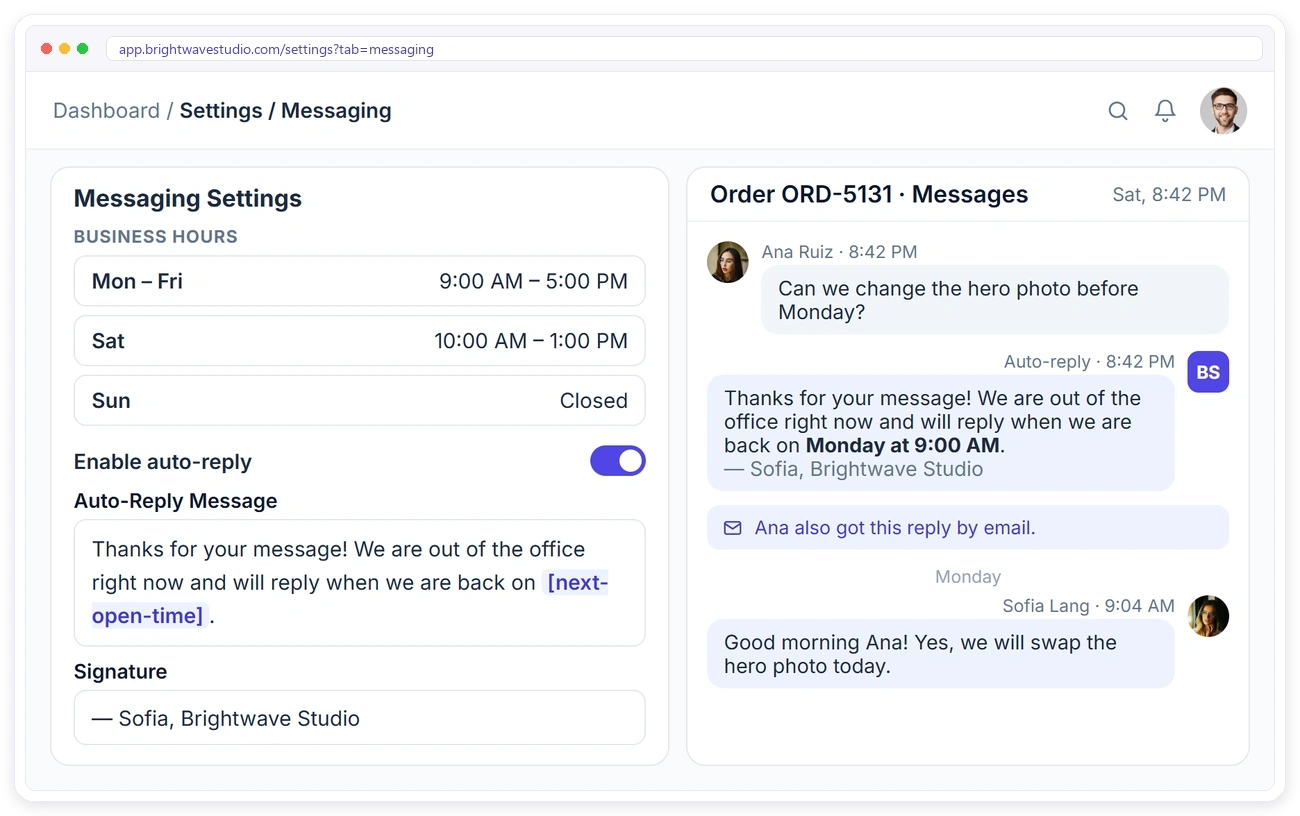This screenshot has height=816, width=1300.
Task: Click Sofia Lang's avatar photo
Action: [x=1208, y=616]
